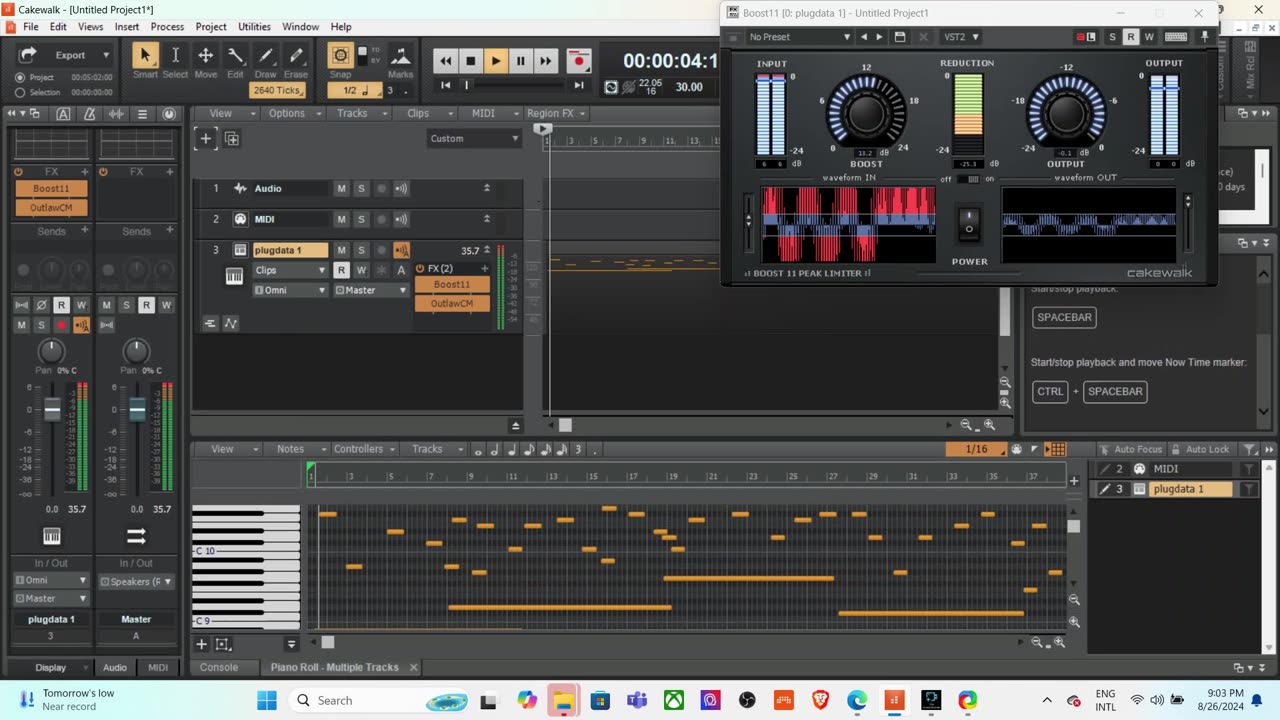Open the Clips edit filter dropdown
Viewport: 1280px width, 720px height.
290,270
